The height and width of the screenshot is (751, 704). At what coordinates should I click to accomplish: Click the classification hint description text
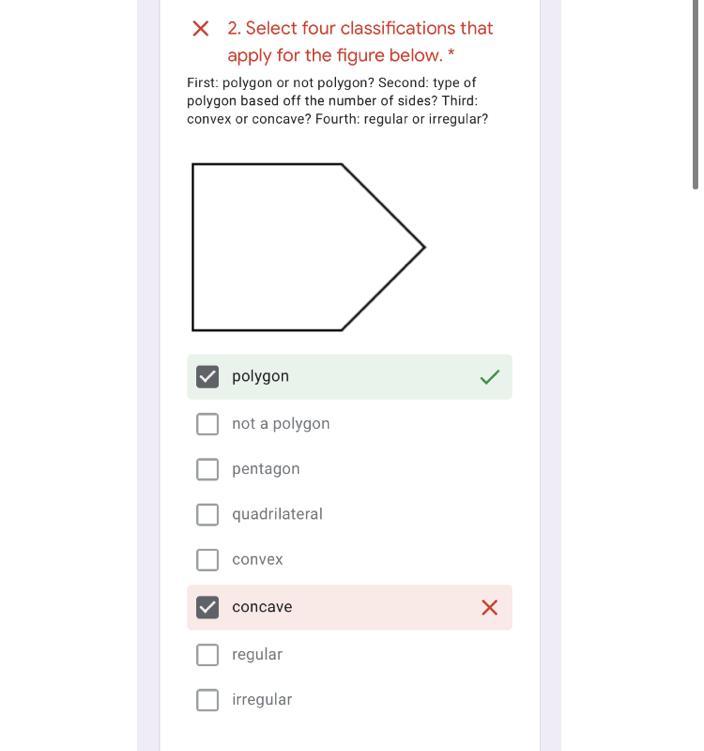point(337,100)
